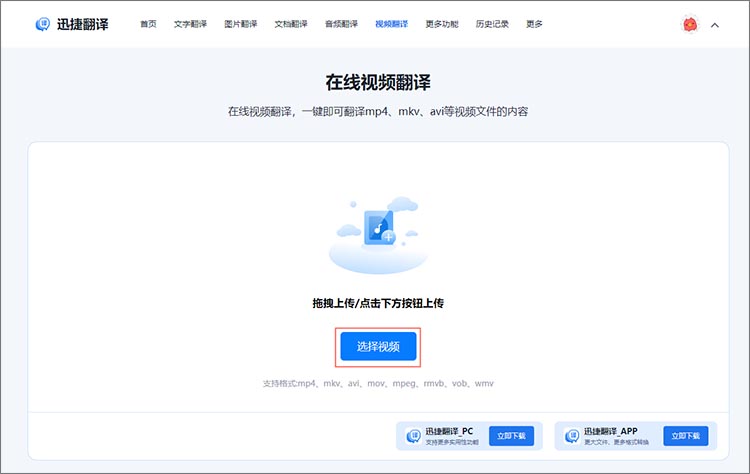Open 文档翻译 menu item
Viewport: 750px width, 474px height.
coord(291,24)
